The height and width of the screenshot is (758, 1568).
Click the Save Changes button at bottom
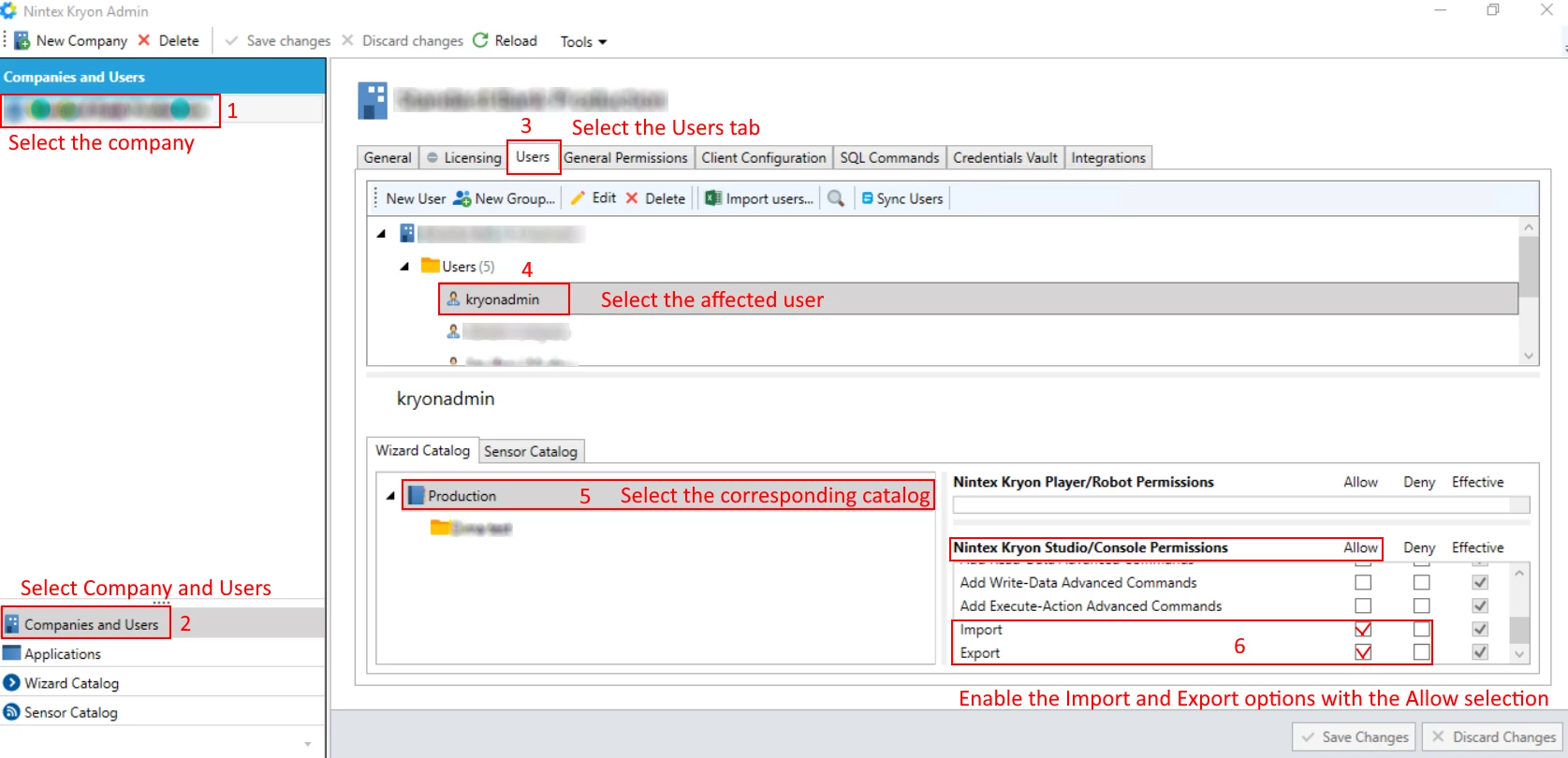1355,736
